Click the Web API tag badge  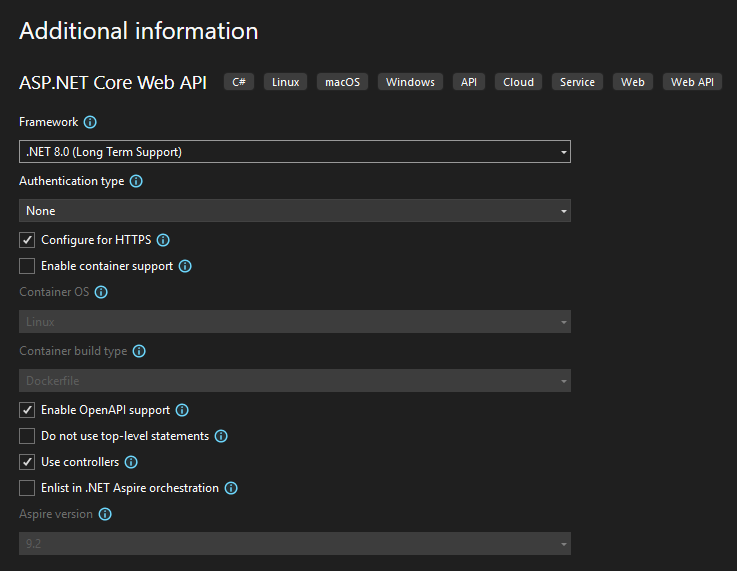tap(692, 82)
